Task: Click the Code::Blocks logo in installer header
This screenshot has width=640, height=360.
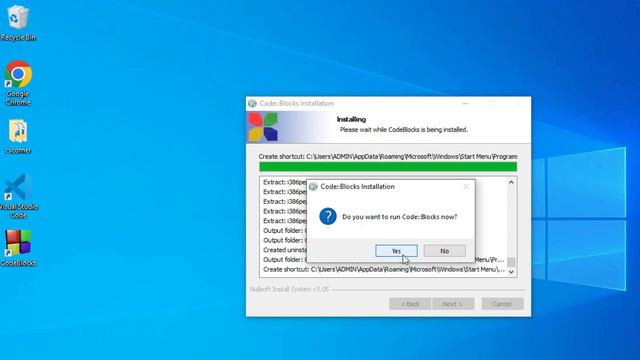Action: coord(263,127)
